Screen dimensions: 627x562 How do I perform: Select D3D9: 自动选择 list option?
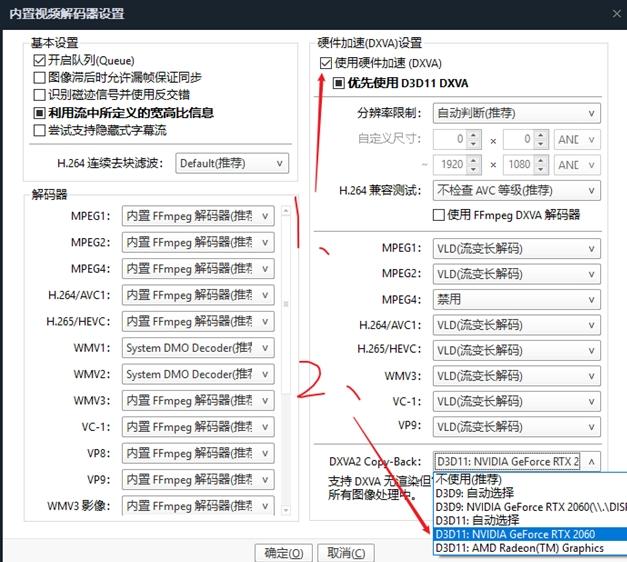coord(530,493)
